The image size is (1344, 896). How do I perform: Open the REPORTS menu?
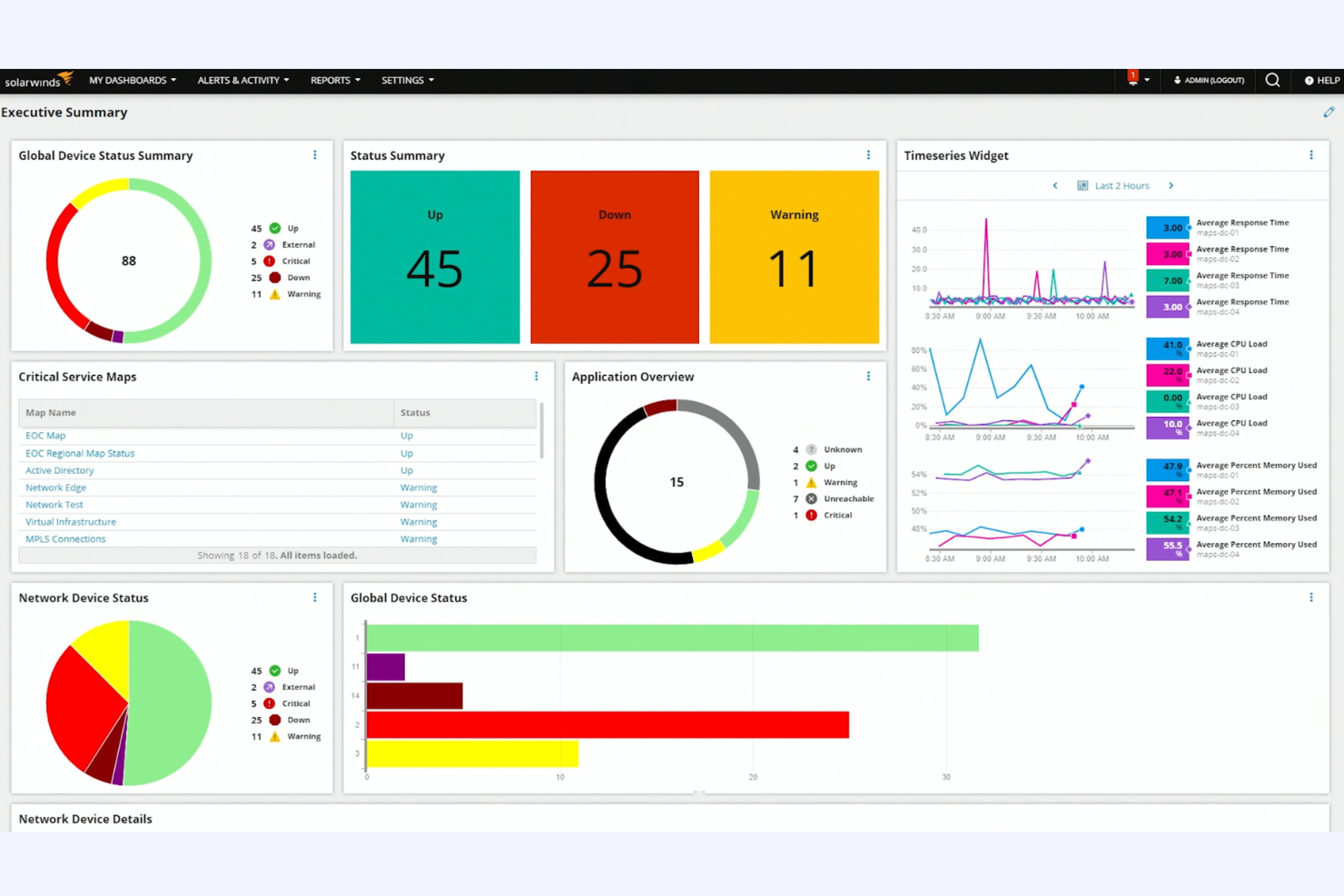click(x=334, y=80)
